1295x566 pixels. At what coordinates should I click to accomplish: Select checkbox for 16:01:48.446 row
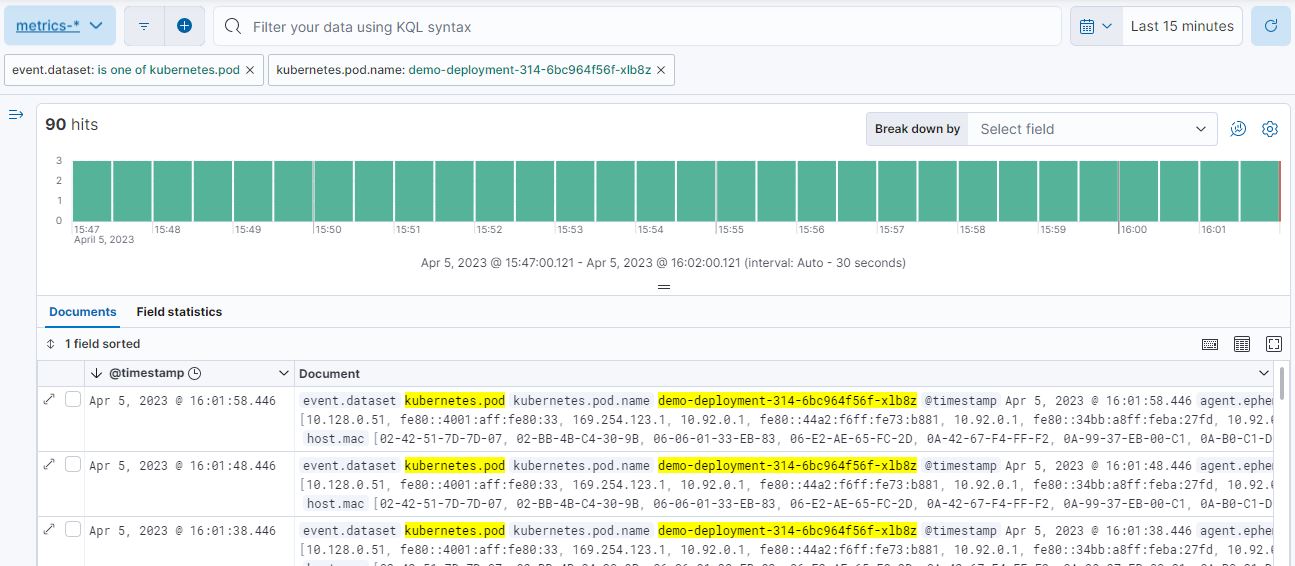click(73, 465)
